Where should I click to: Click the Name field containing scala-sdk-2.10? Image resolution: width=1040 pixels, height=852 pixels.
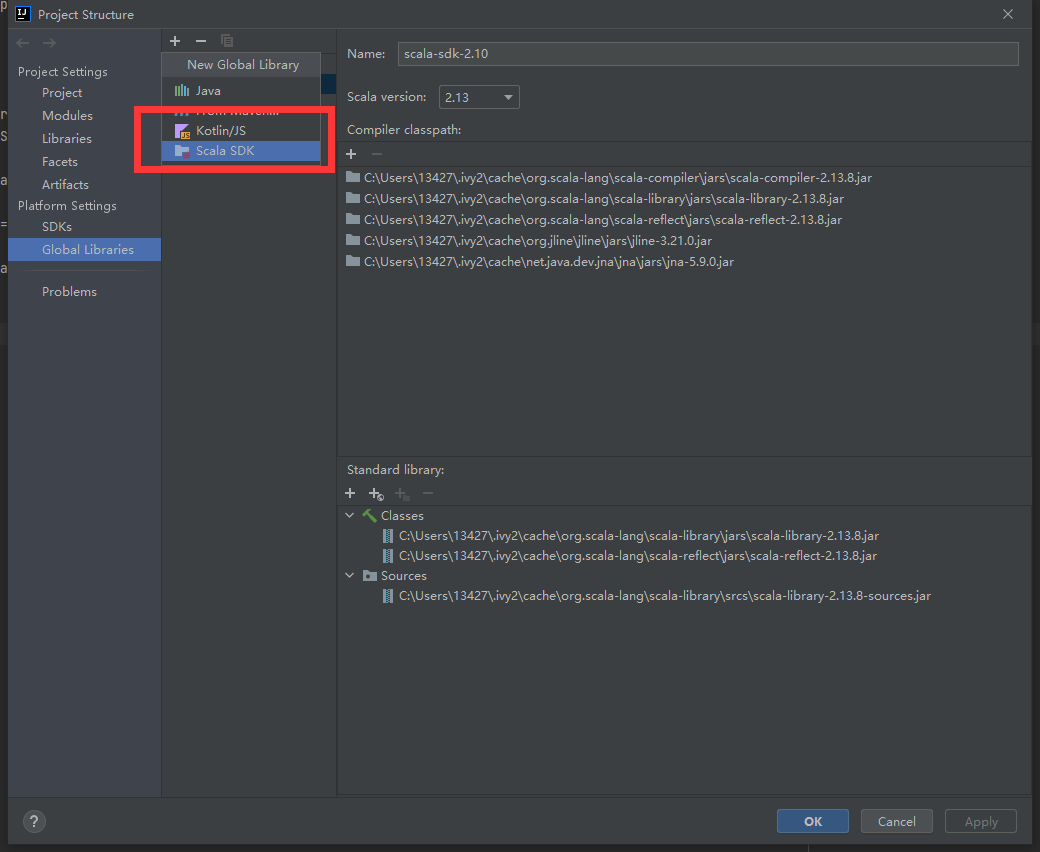(708, 54)
